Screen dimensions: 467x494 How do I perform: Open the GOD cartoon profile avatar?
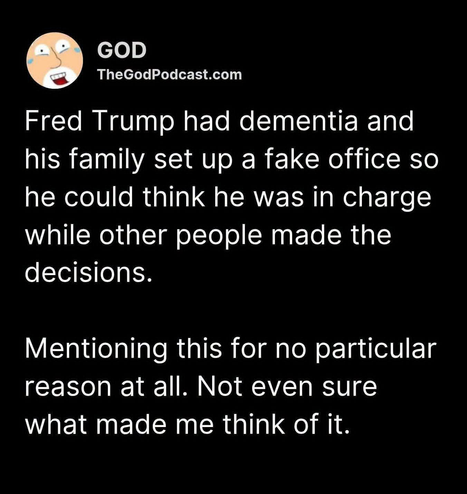click(55, 60)
